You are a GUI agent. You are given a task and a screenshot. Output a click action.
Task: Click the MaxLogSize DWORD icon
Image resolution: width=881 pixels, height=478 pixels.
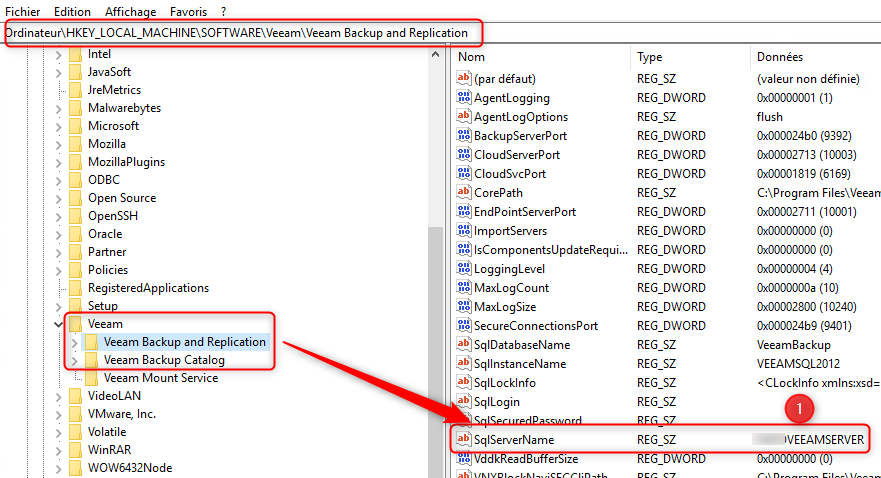[463, 307]
